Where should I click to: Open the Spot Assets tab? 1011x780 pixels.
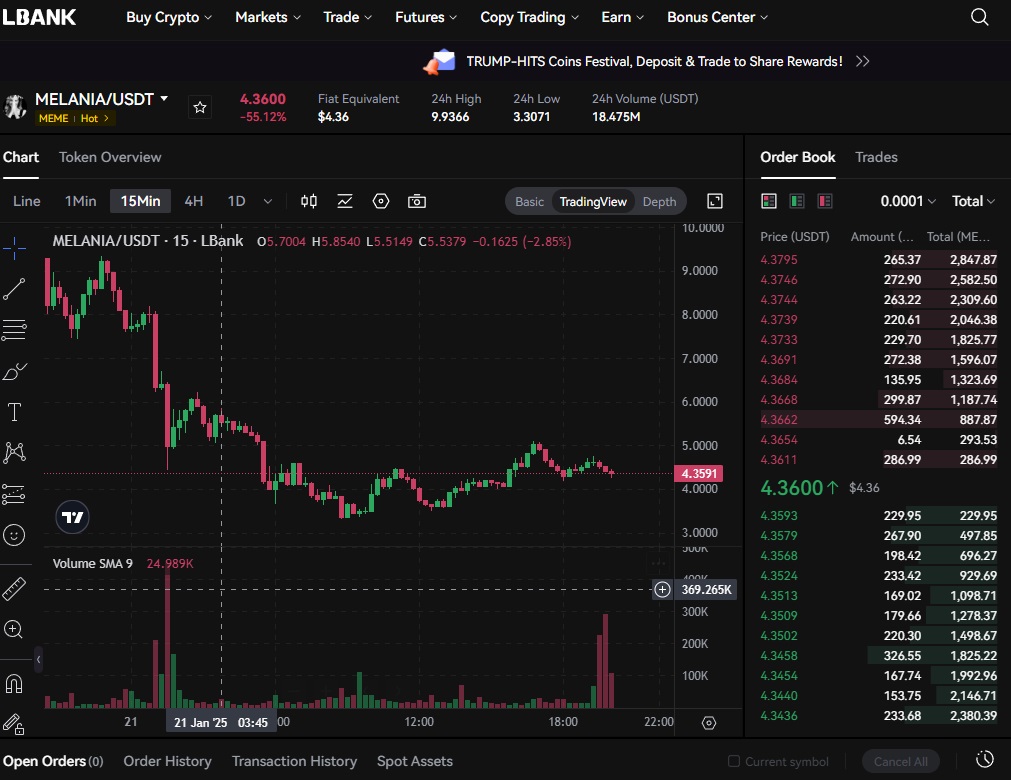pyautogui.click(x=415, y=761)
